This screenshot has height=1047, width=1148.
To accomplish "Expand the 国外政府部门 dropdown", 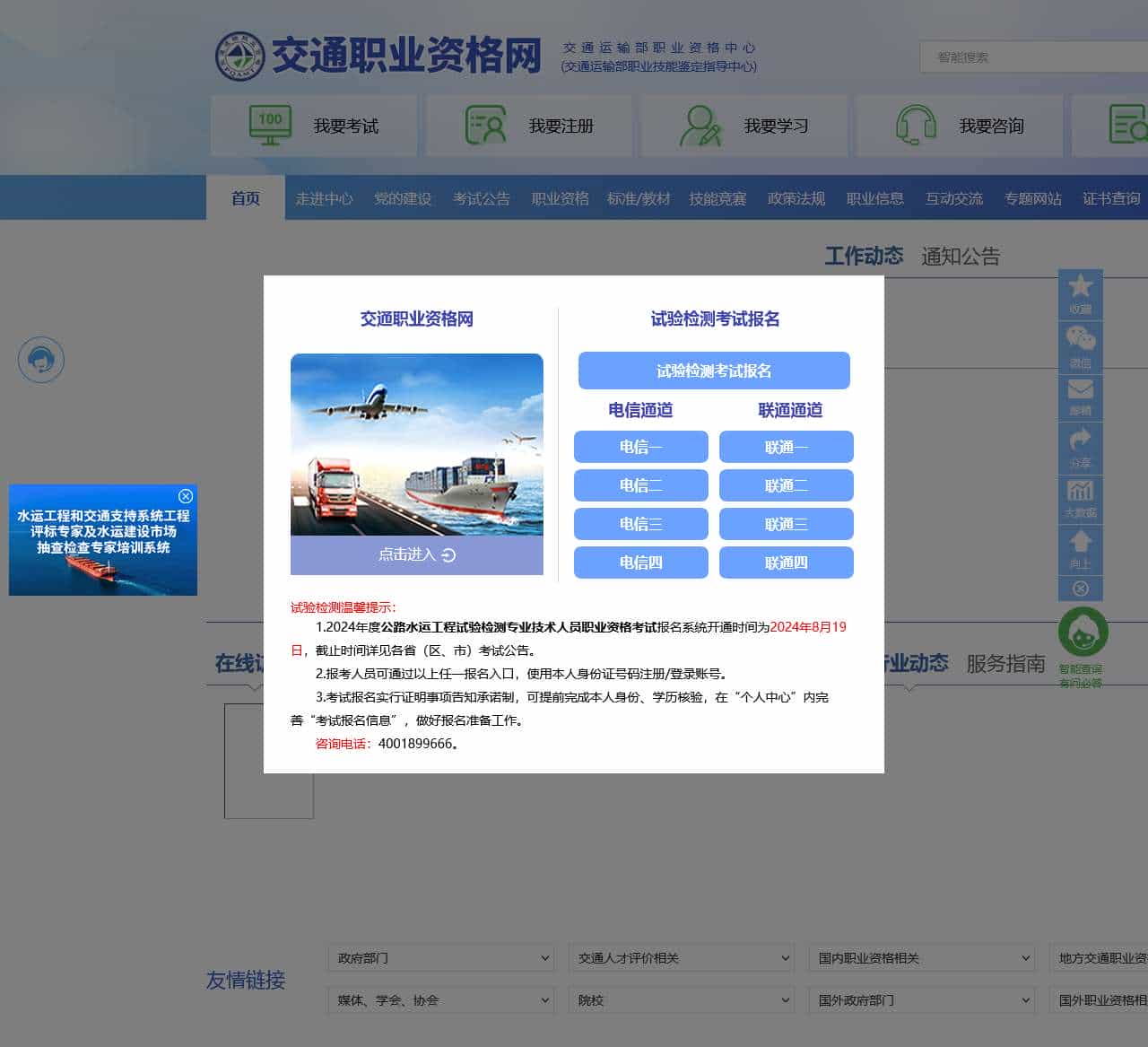I will point(921,999).
